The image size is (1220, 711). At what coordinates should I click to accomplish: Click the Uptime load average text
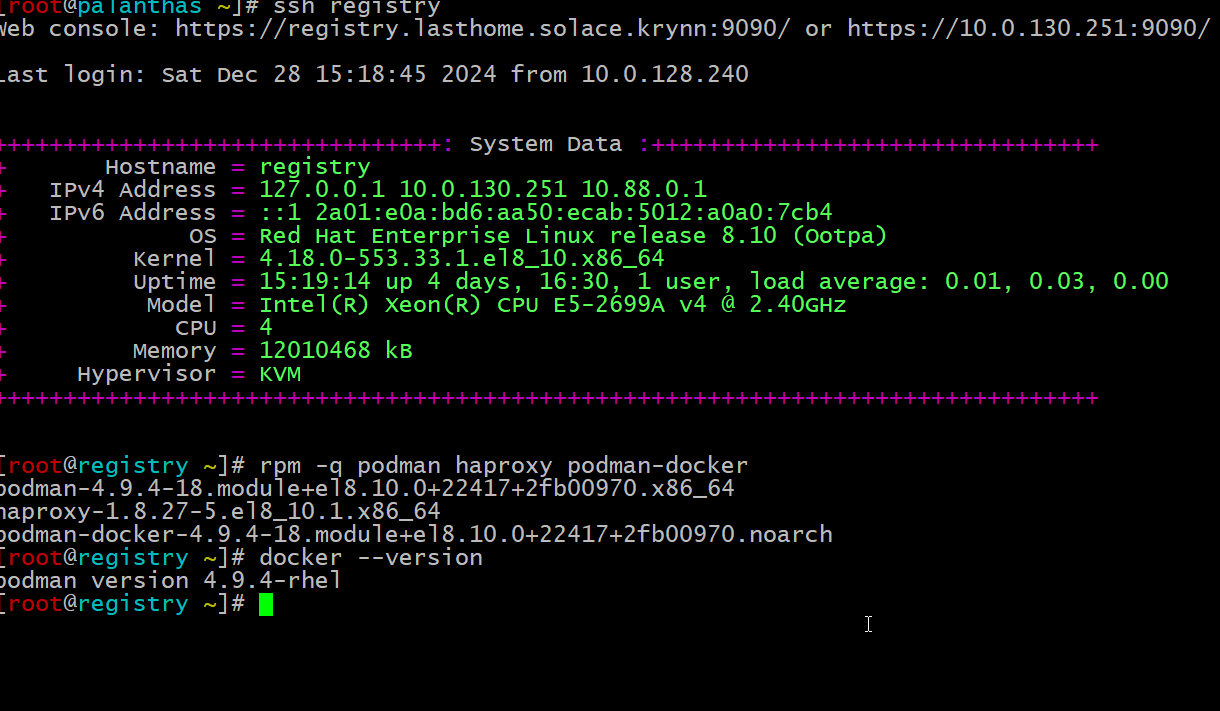(958, 282)
